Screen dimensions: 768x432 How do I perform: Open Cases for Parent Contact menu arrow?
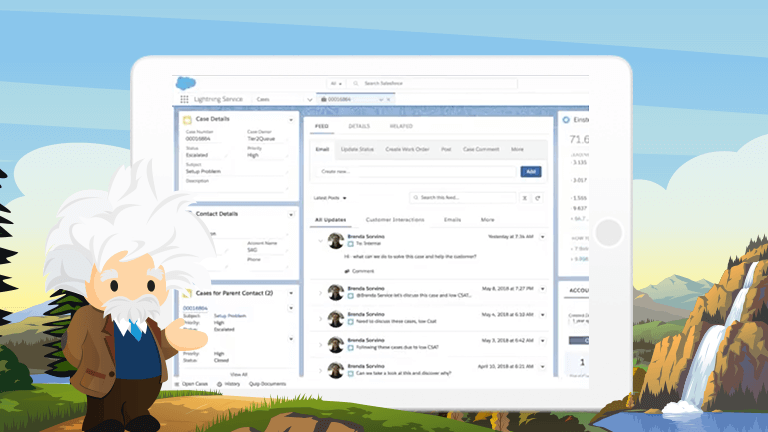point(291,293)
